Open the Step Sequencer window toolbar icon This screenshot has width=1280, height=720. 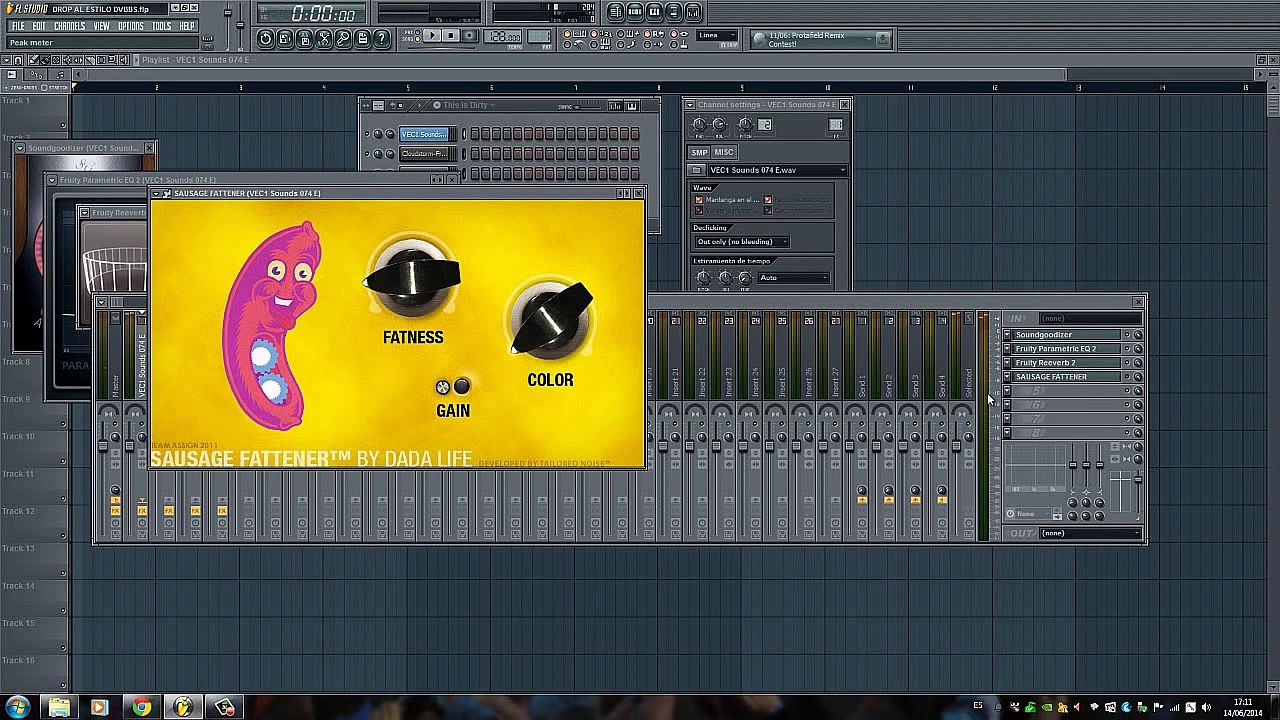[x=635, y=12]
